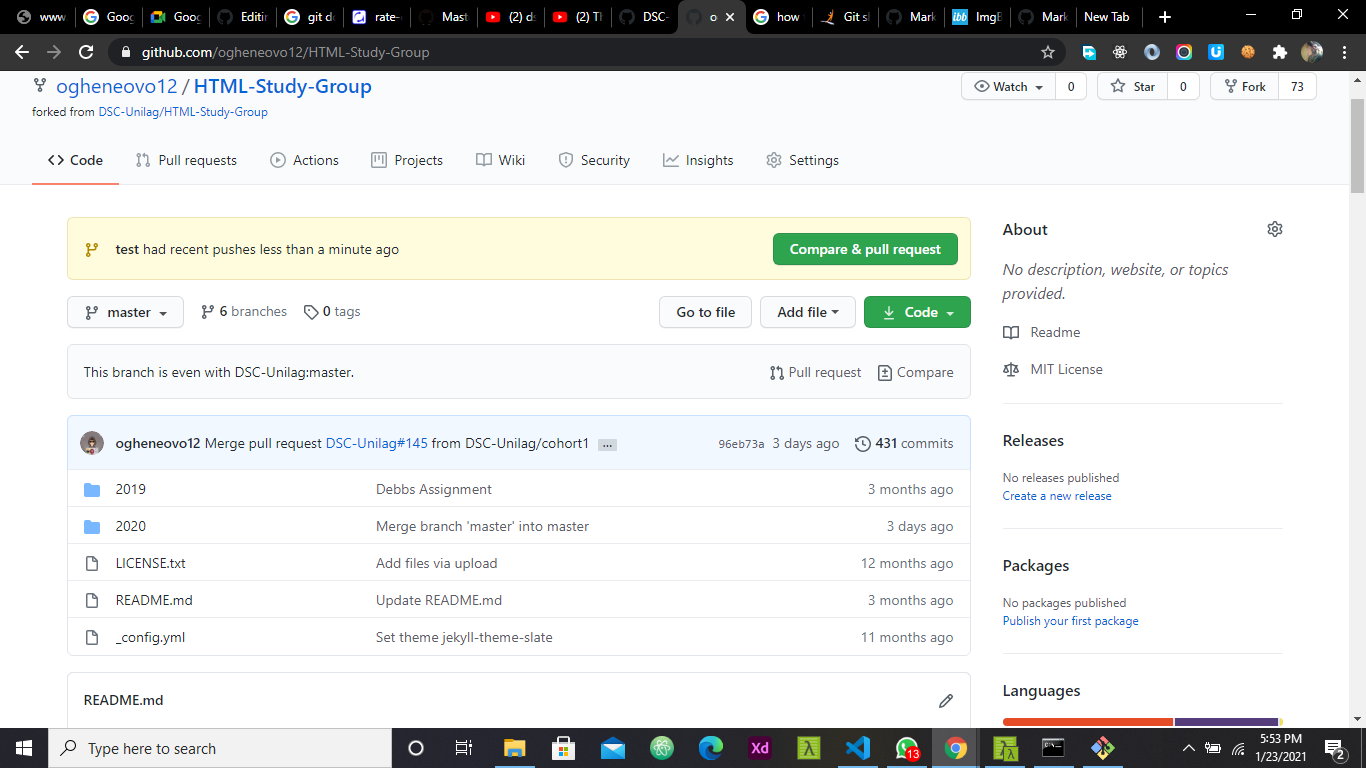Open the green Code clone dropdown
1366x768 pixels.
click(x=917, y=312)
